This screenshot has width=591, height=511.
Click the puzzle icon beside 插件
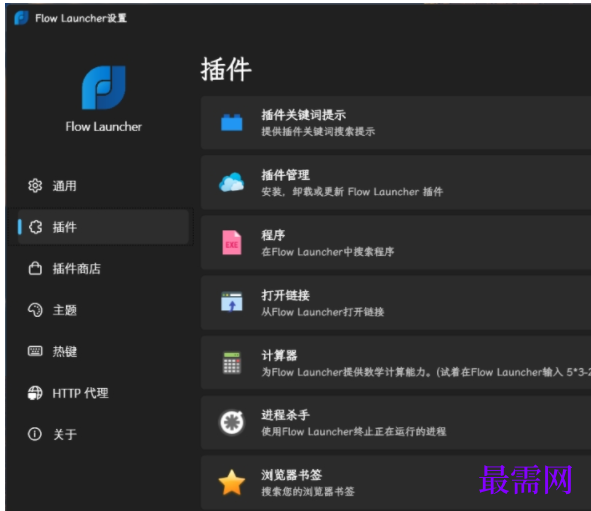(35, 227)
